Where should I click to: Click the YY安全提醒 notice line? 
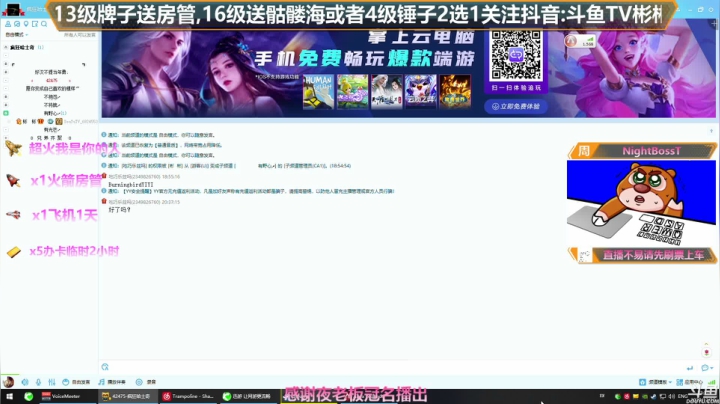point(248,191)
